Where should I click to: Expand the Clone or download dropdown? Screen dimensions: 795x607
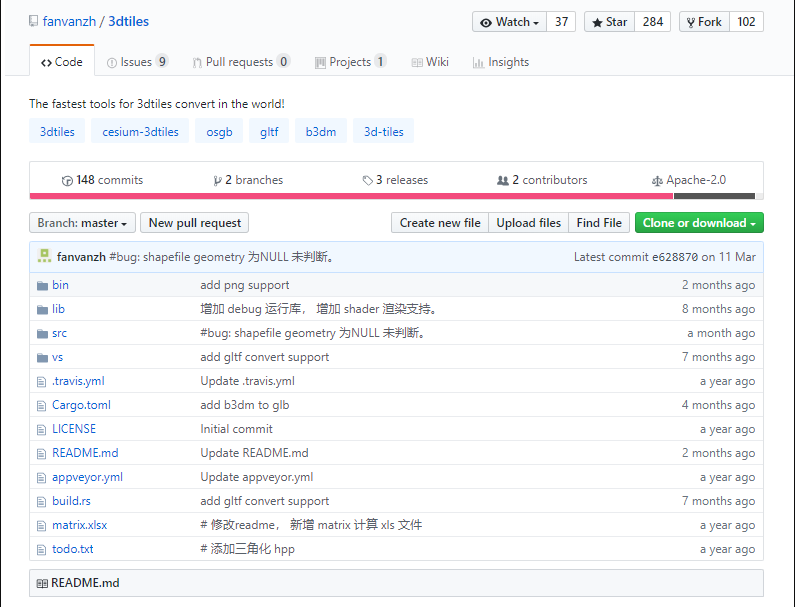(x=699, y=223)
